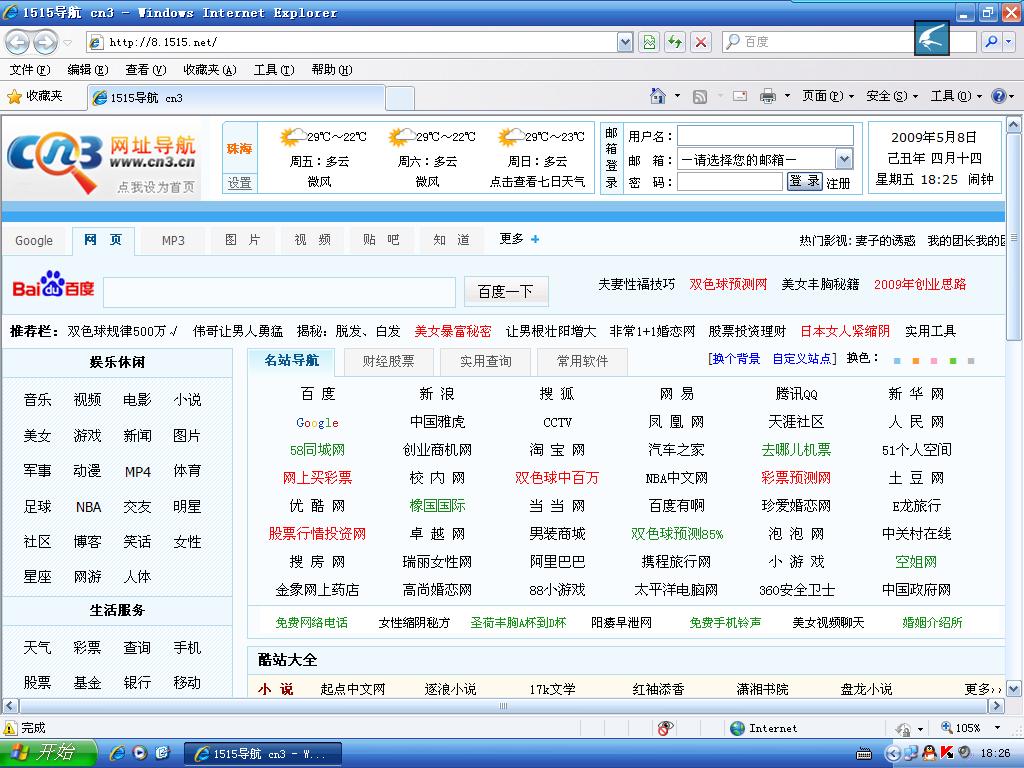This screenshot has height=768, width=1024.
Task: Click the Print icon in the toolbar
Action: [x=767, y=96]
